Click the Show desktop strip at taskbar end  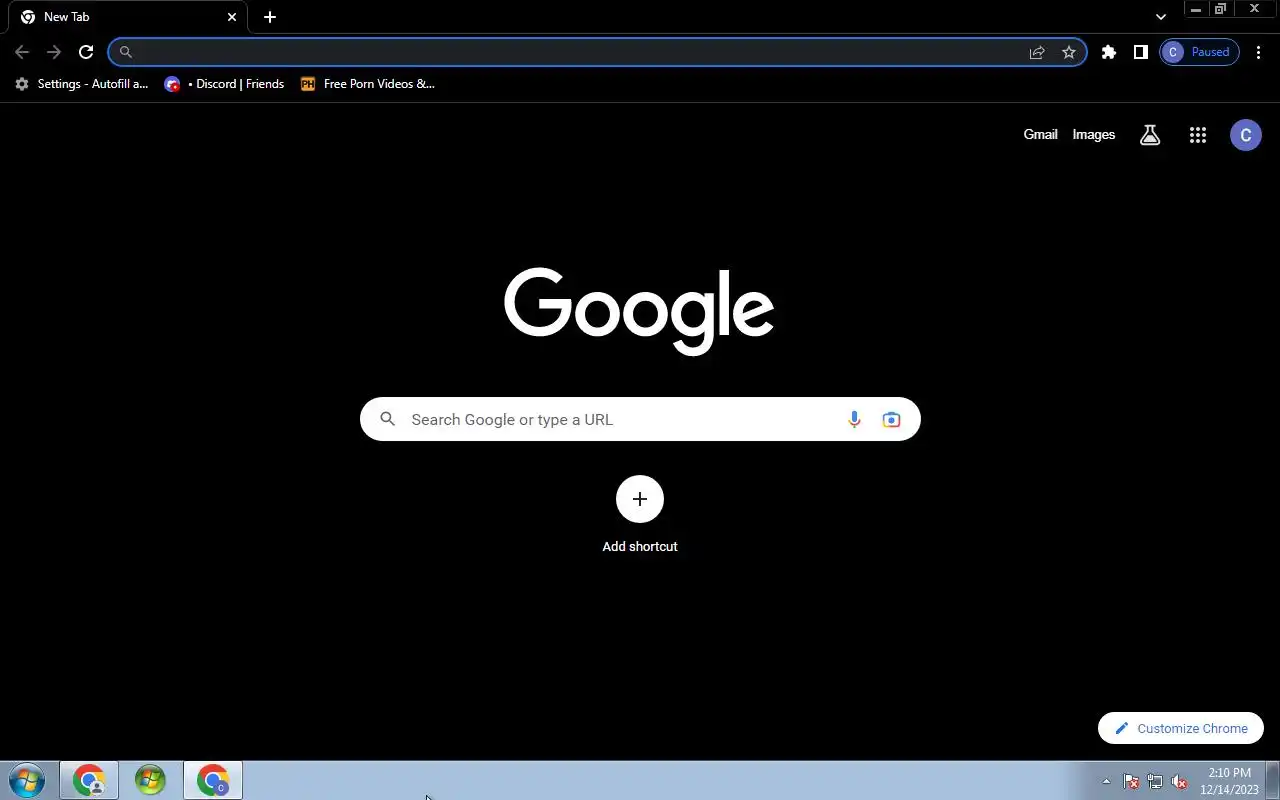(1273, 780)
